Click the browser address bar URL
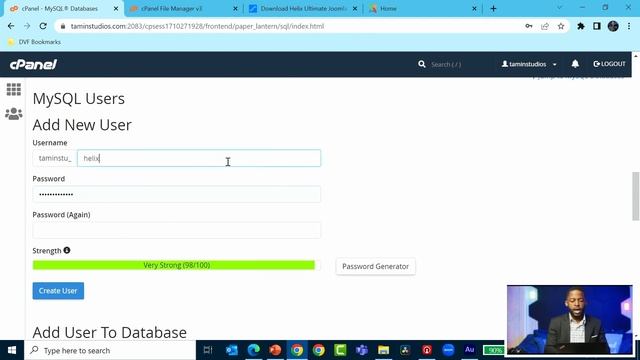 click(x=197, y=26)
